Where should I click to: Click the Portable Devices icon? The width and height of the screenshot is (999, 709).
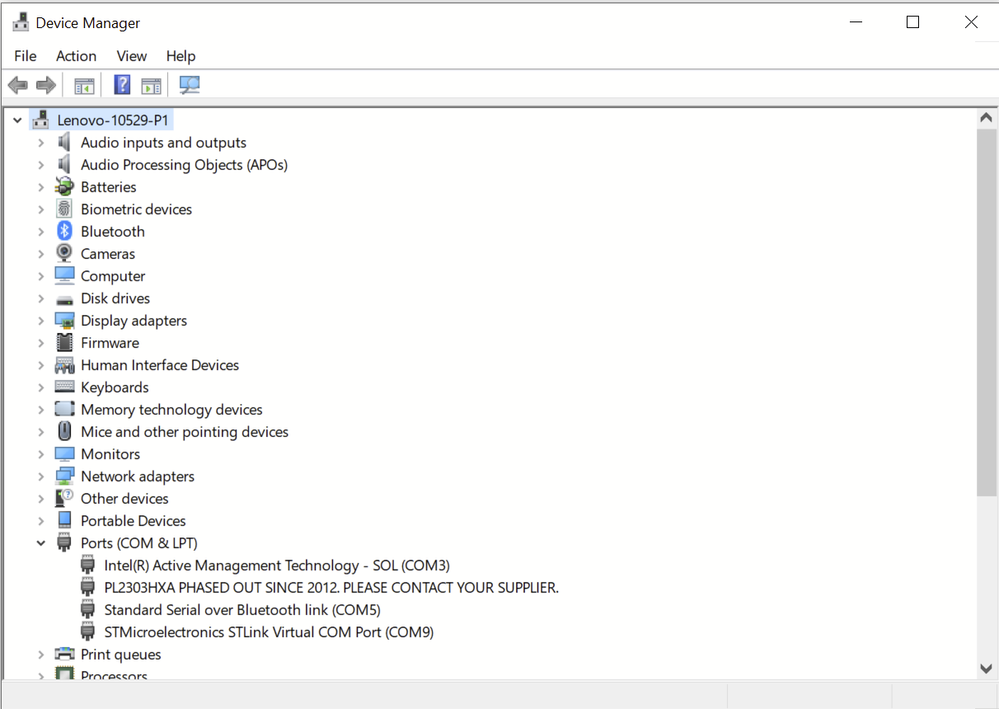coord(64,520)
